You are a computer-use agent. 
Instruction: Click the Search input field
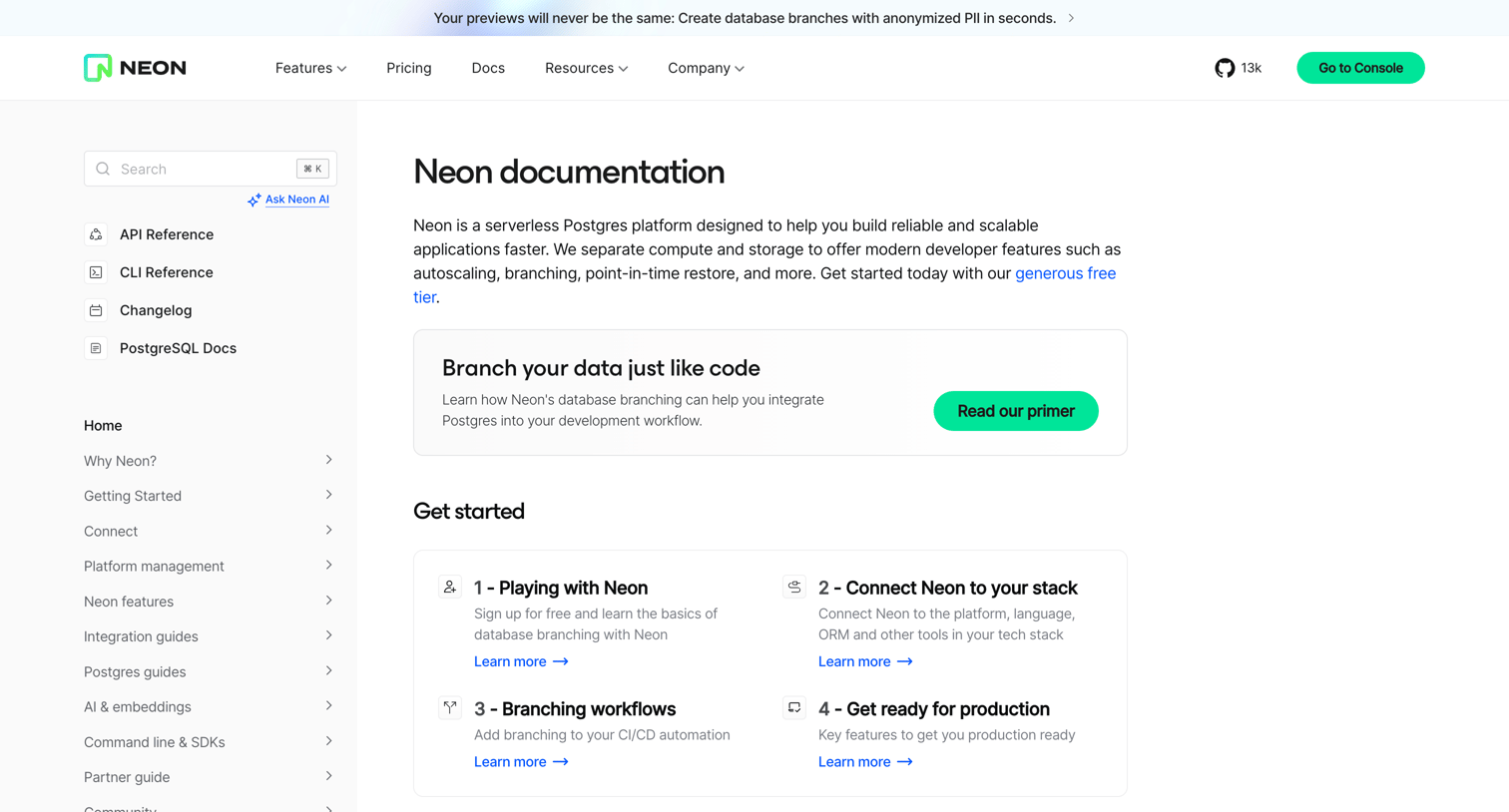(211, 169)
